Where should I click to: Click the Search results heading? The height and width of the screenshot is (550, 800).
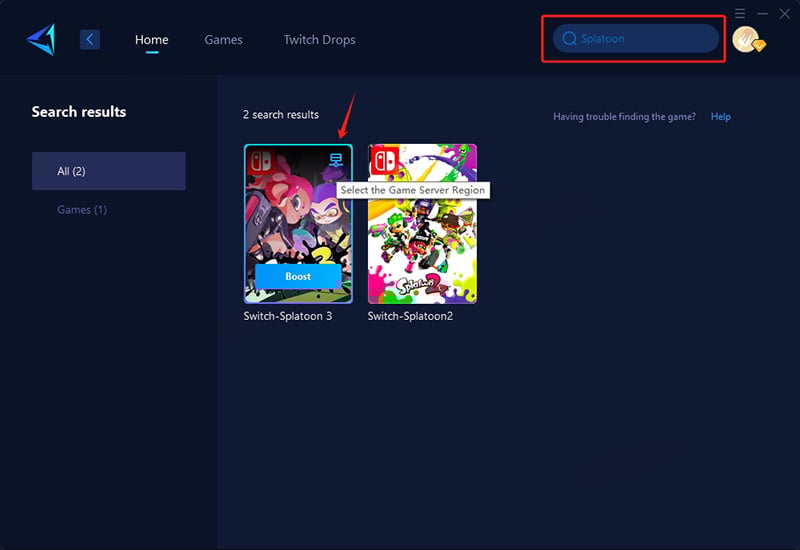click(x=79, y=112)
